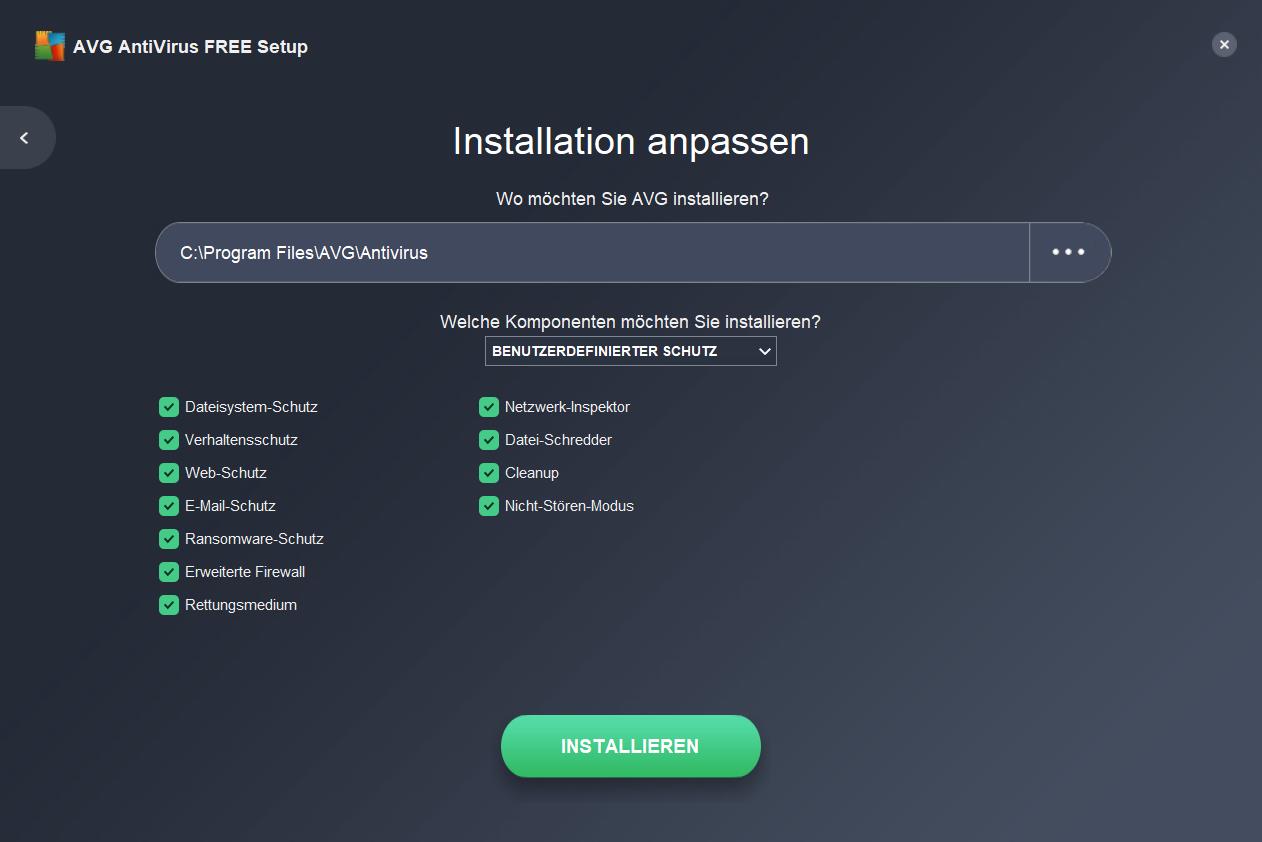1262x842 pixels.
Task: Toggle the Cleanup checkbox
Action: coord(488,473)
